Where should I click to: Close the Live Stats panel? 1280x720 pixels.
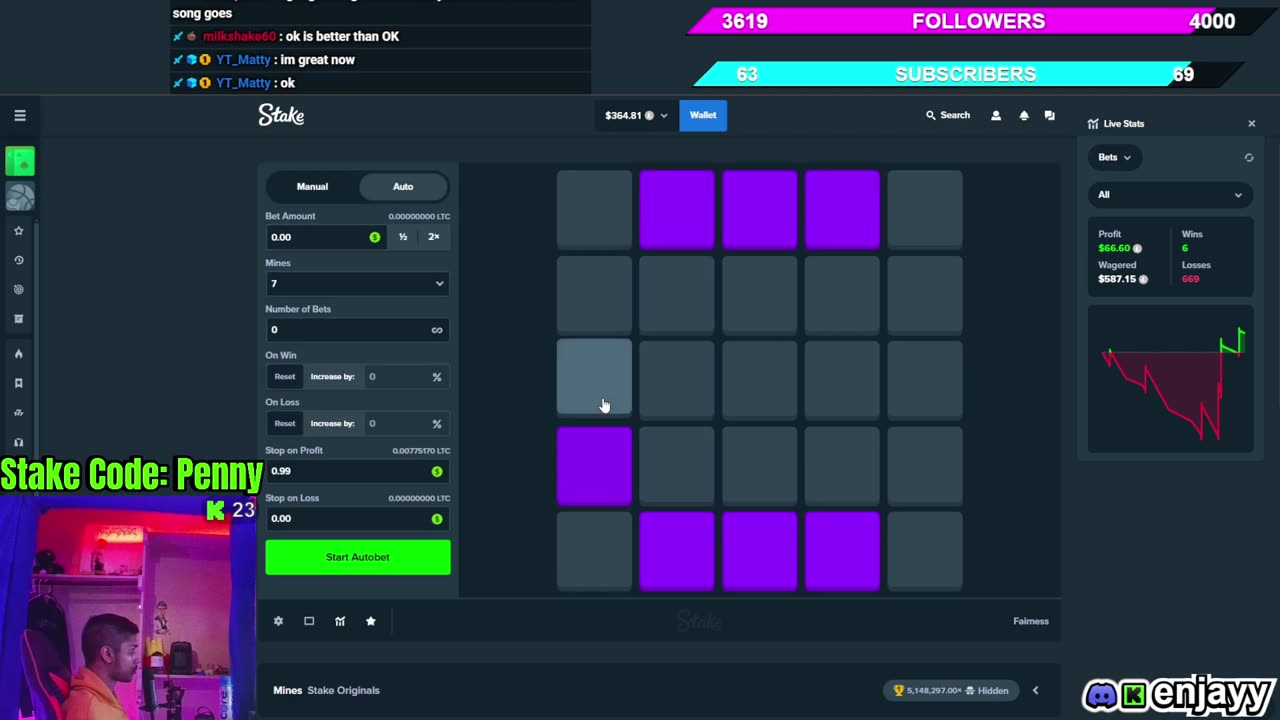1251,124
